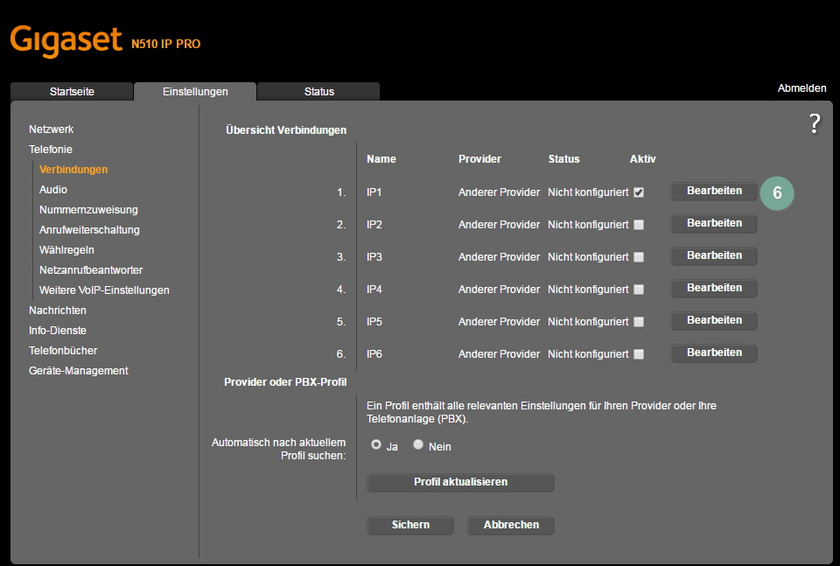840x566 pixels.
Task: Click the Gigaset logo
Action: click(66, 40)
